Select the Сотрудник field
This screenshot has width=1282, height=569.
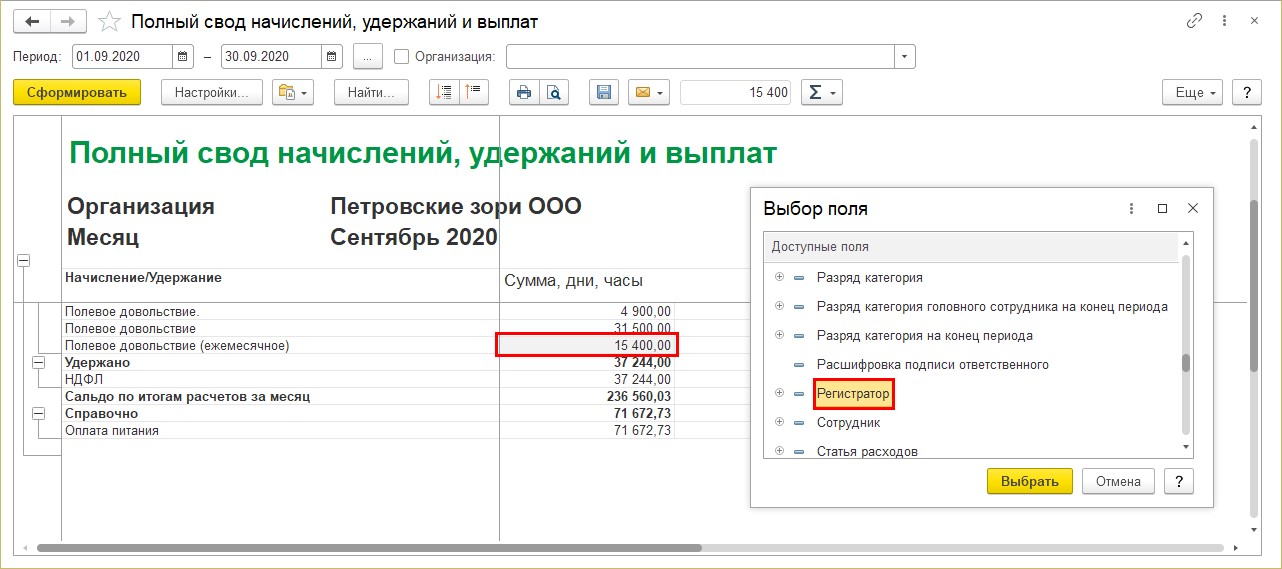point(848,423)
